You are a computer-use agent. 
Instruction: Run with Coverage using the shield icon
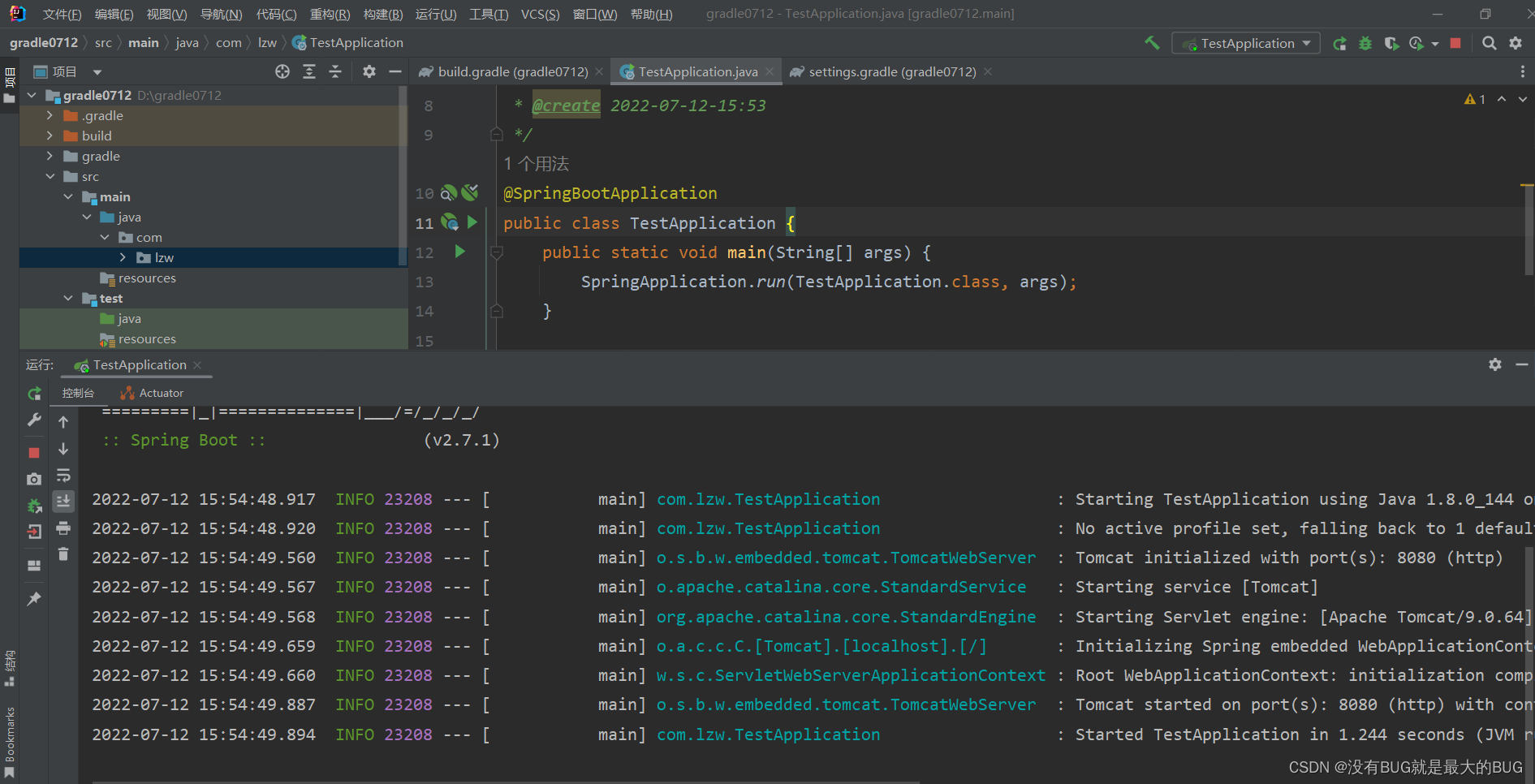pyautogui.click(x=1391, y=43)
